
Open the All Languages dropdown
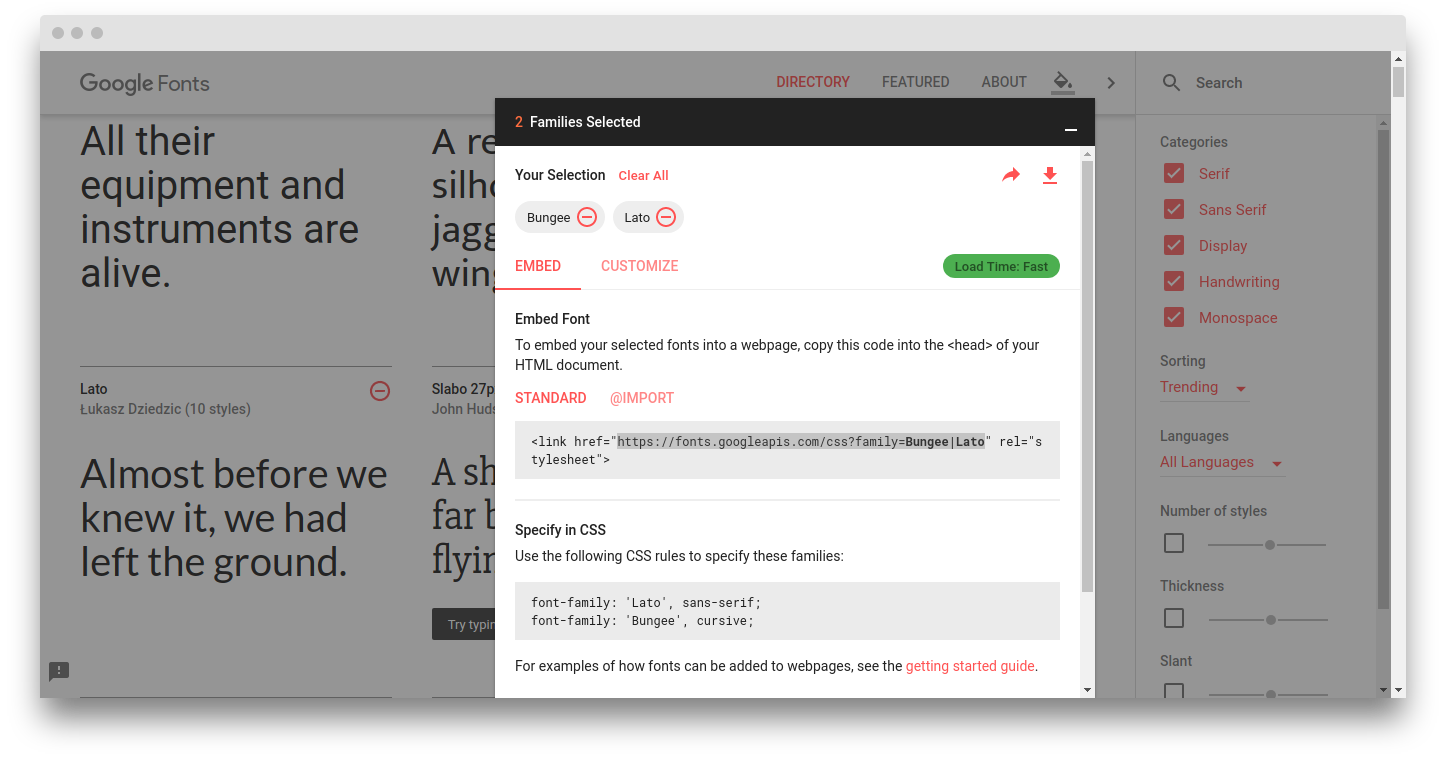coord(1222,463)
